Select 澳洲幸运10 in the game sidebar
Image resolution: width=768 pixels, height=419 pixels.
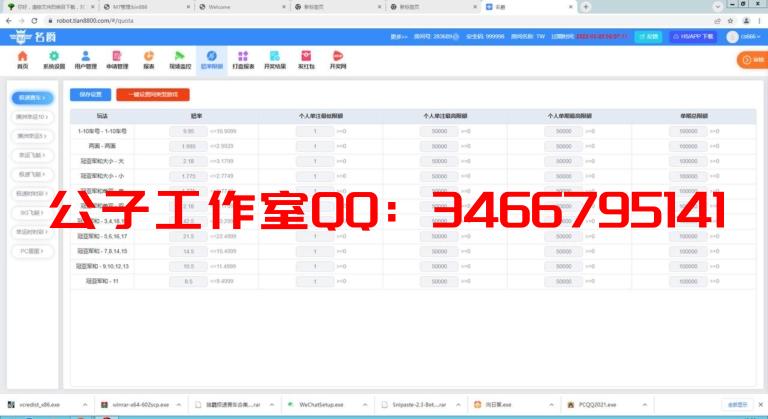pos(32,117)
